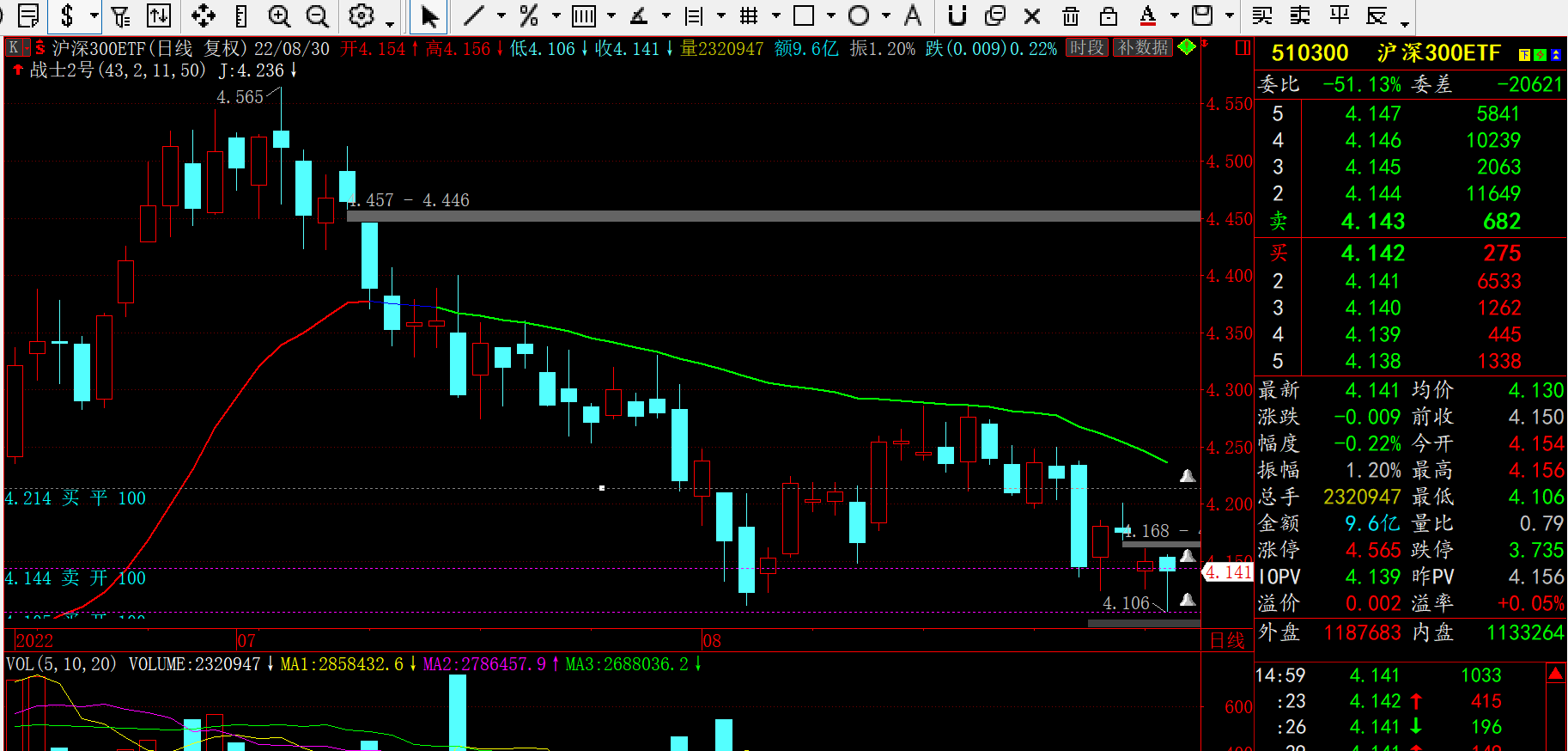Open the notes list icon in toolbar

(28, 15)
